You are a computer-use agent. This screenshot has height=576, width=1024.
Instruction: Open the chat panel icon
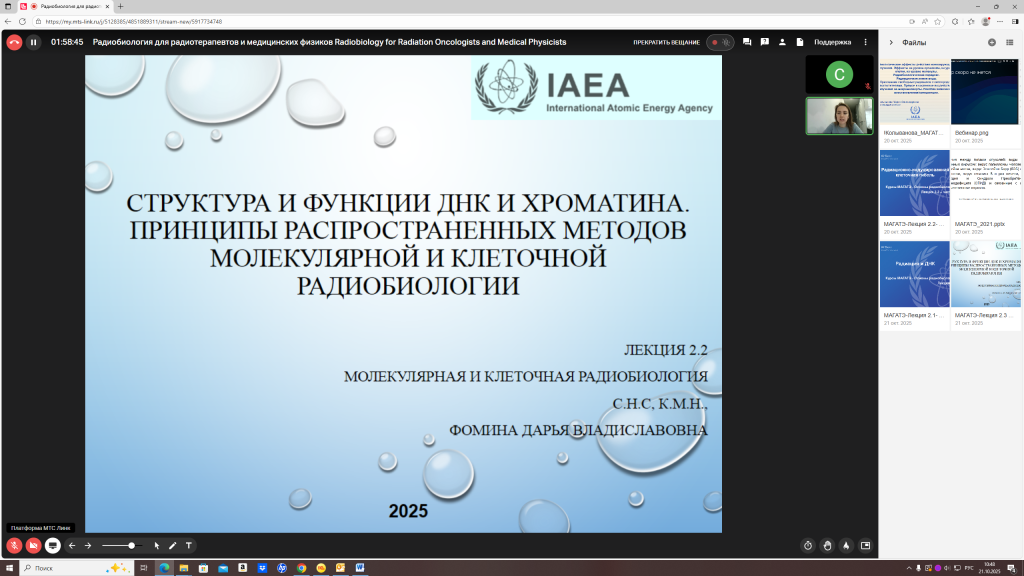click(747, 42)
